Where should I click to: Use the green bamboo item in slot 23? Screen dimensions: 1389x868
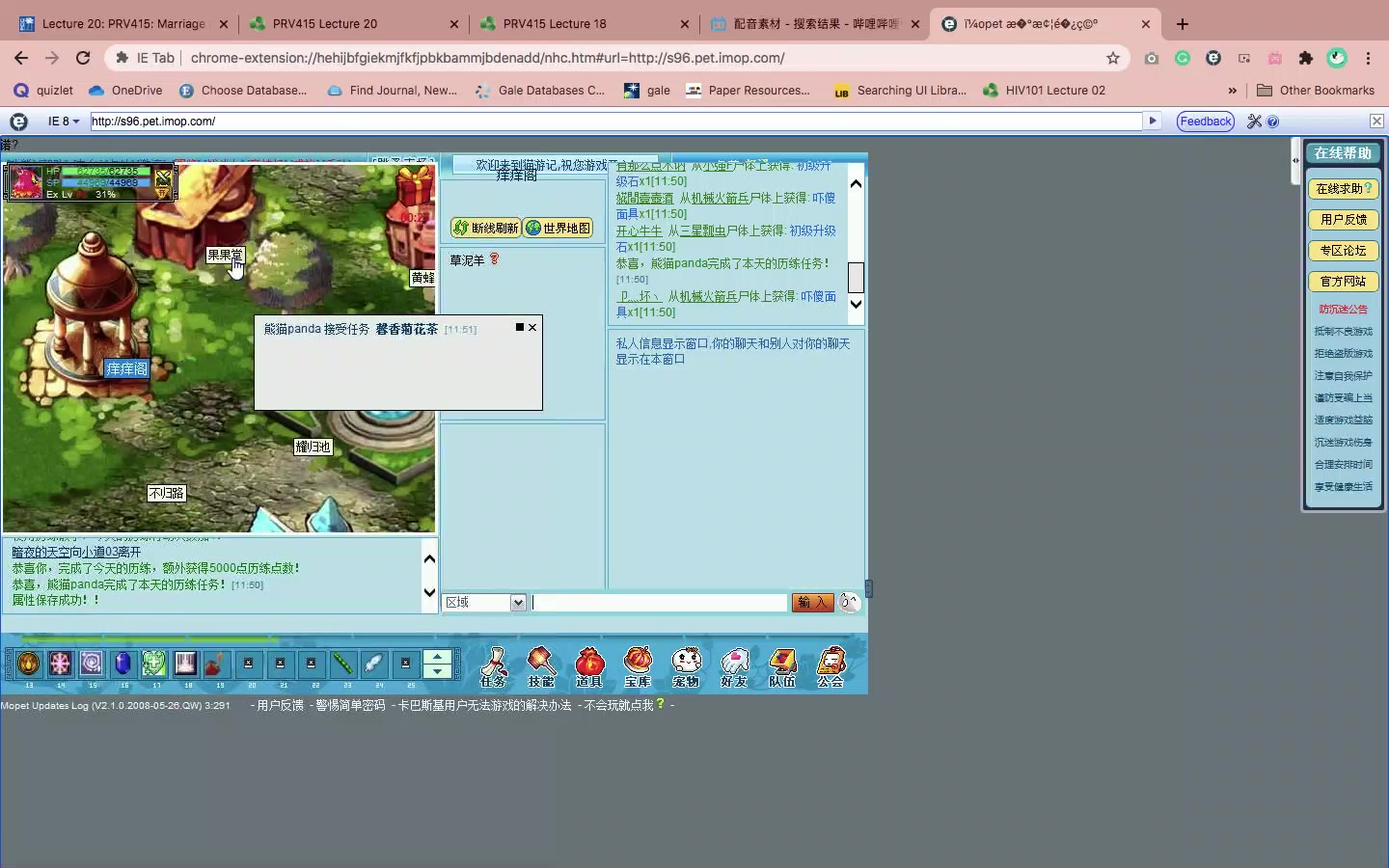coord(342,664)
